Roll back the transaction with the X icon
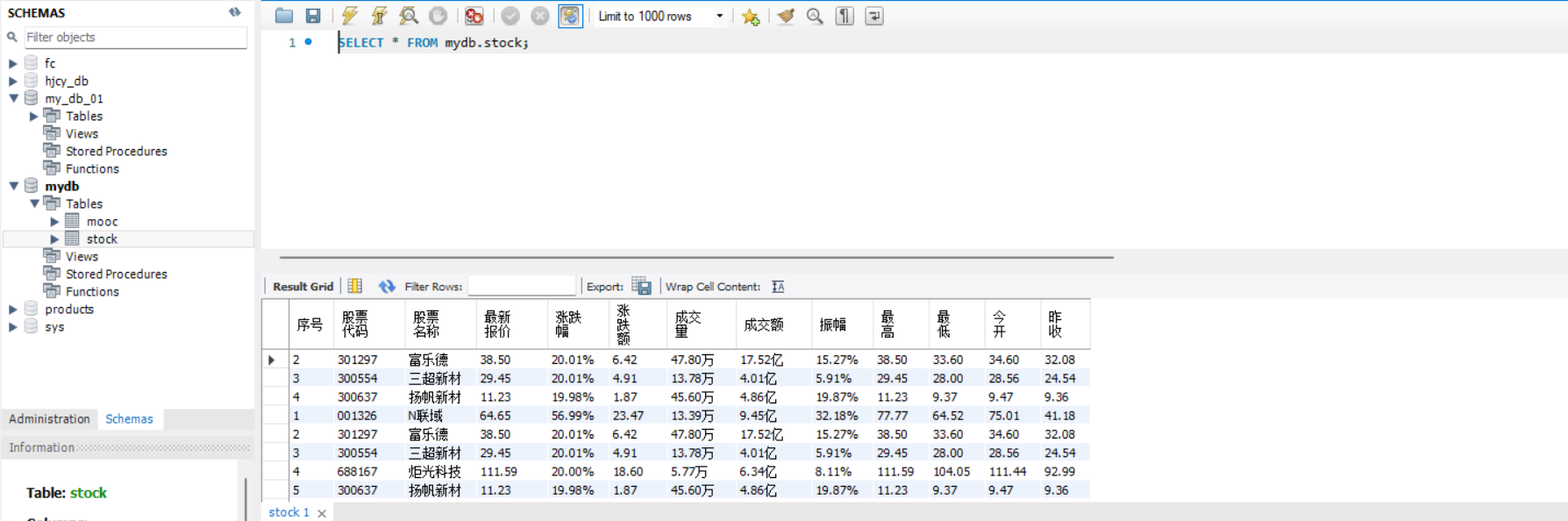 pos(540,16)
